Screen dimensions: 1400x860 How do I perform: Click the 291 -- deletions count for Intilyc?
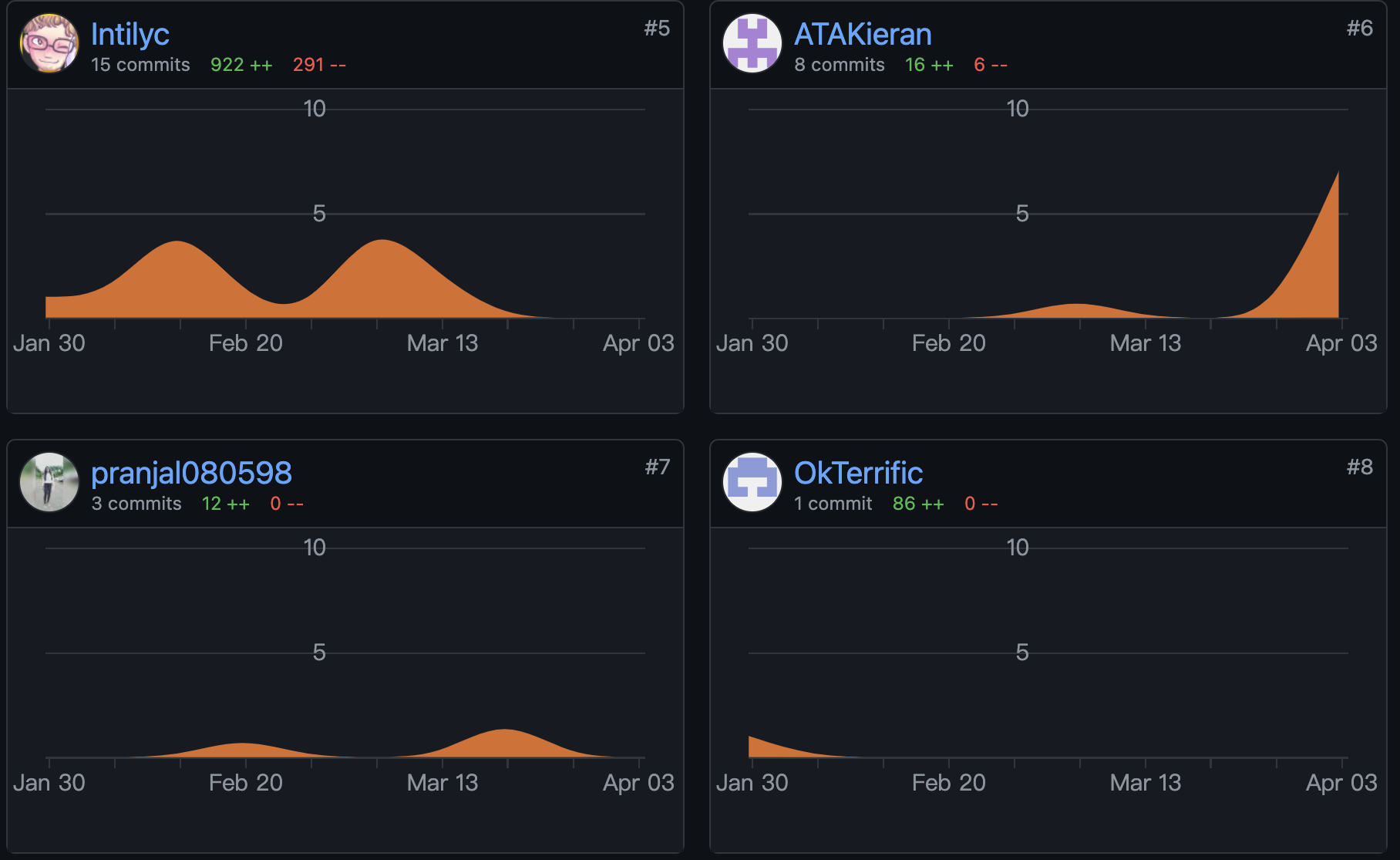319,65
